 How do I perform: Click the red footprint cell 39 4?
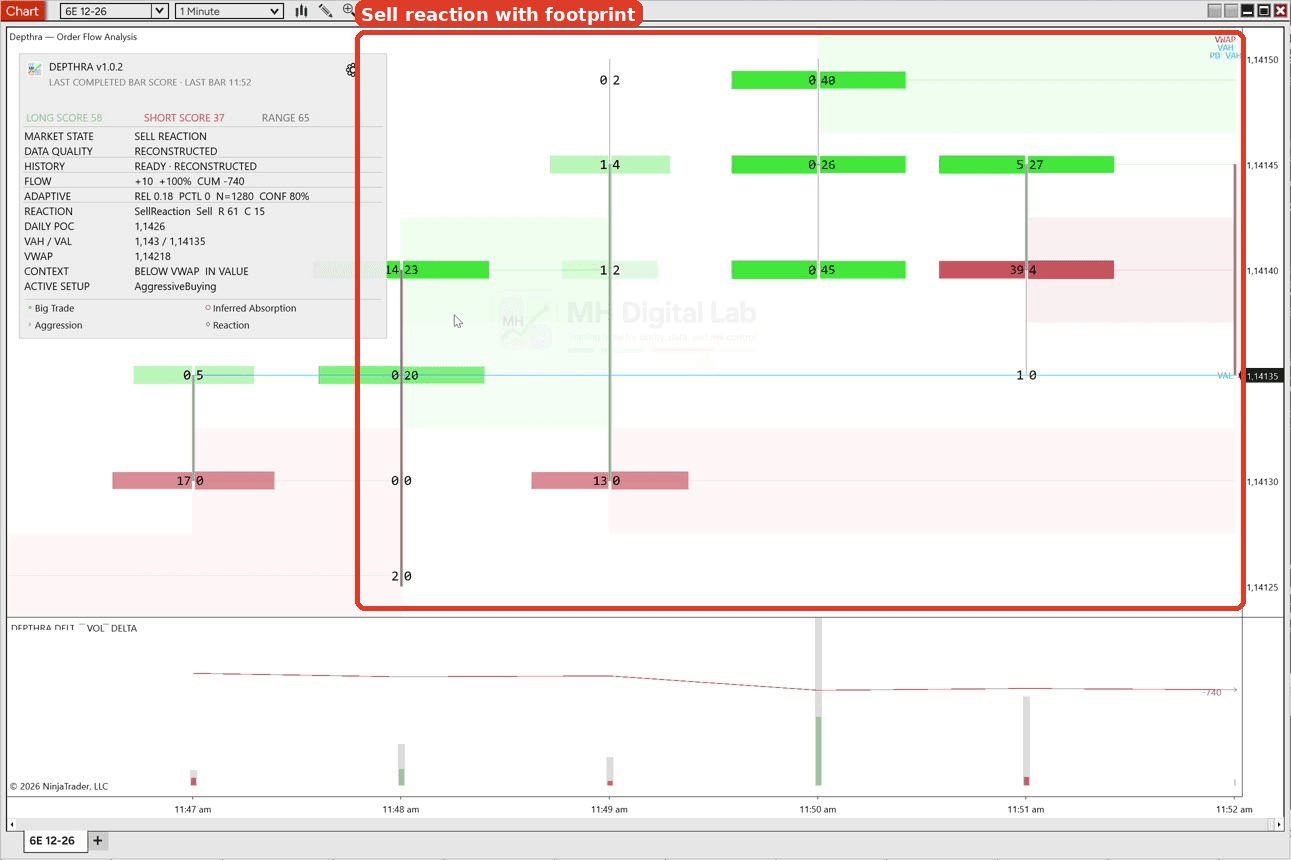pos(1027,270)
